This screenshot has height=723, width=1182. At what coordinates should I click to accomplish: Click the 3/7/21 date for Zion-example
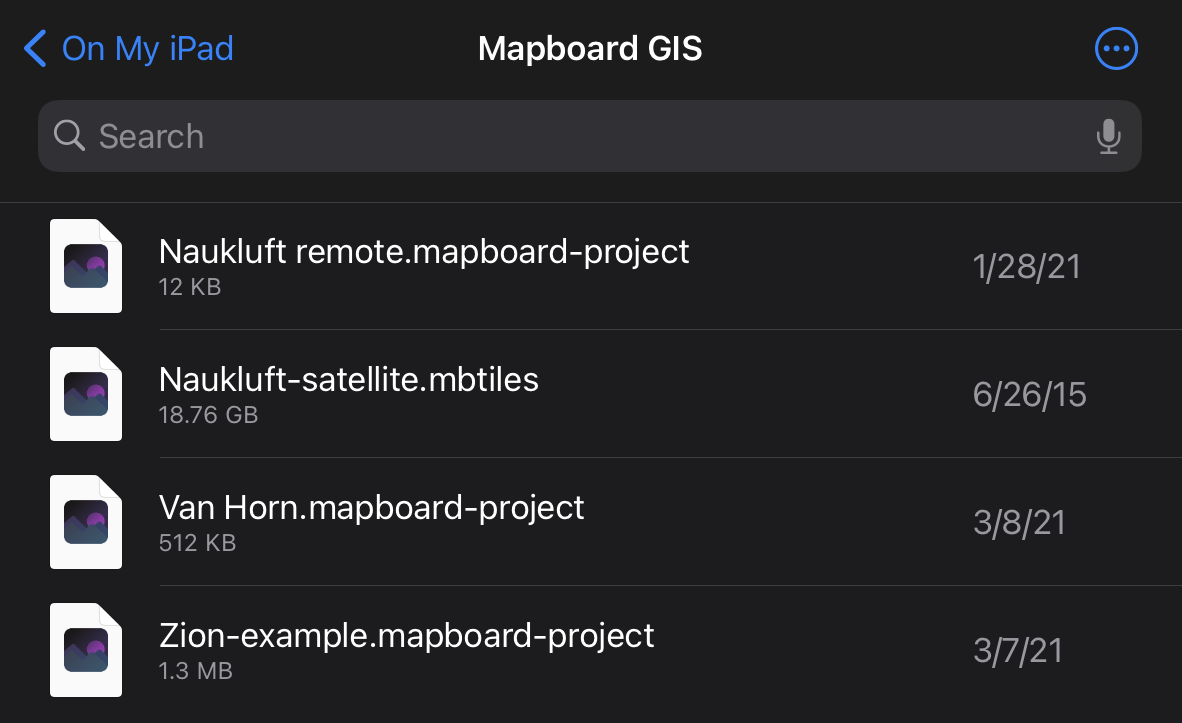[x=1017, y=651]
